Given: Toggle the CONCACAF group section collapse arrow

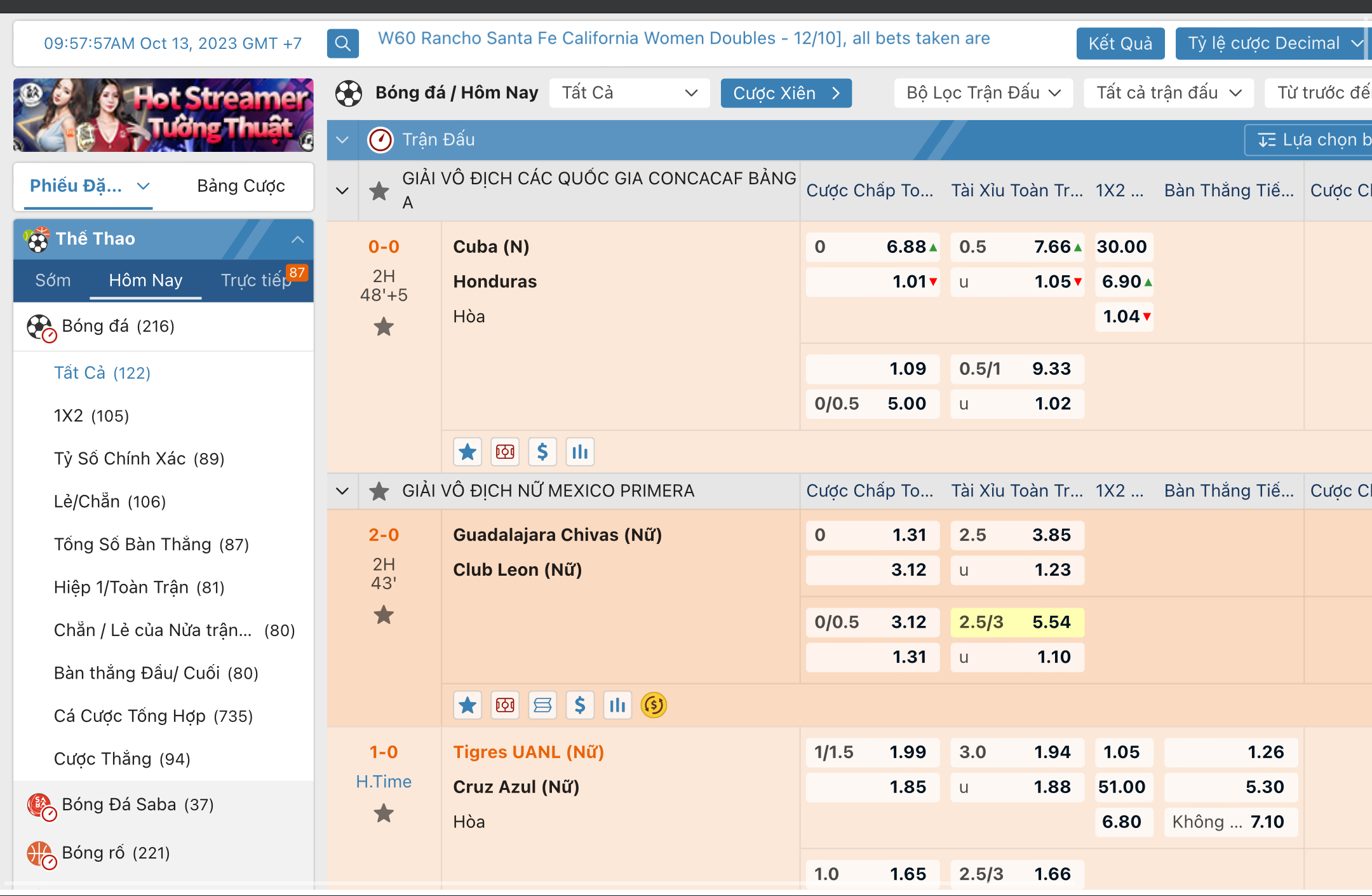Looking at the screenshot, I should pyautogui.click(x=342, y=190).
